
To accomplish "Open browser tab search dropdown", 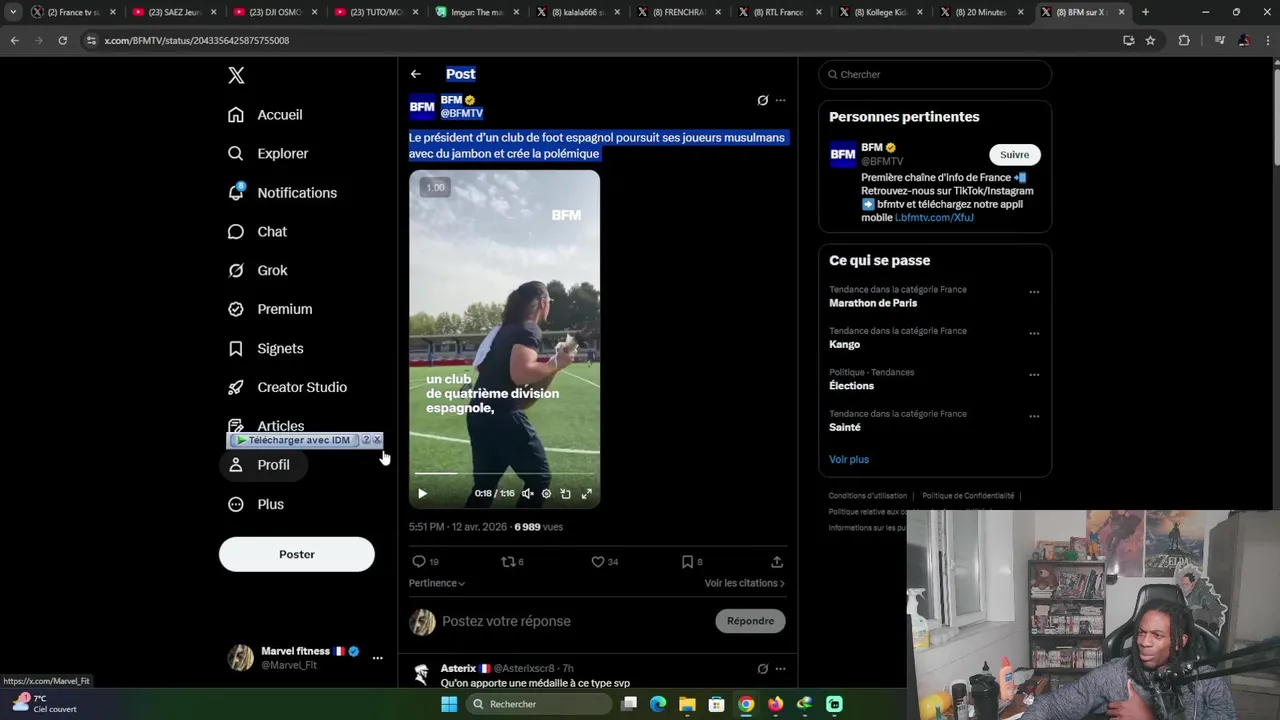I will point(13,12).
